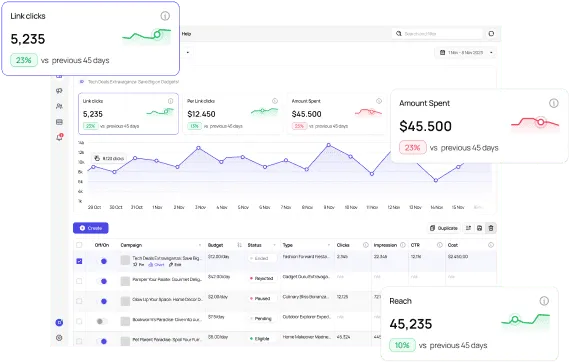
Task: Click the Edit link under Tech Deals
Action: point(175,265)
